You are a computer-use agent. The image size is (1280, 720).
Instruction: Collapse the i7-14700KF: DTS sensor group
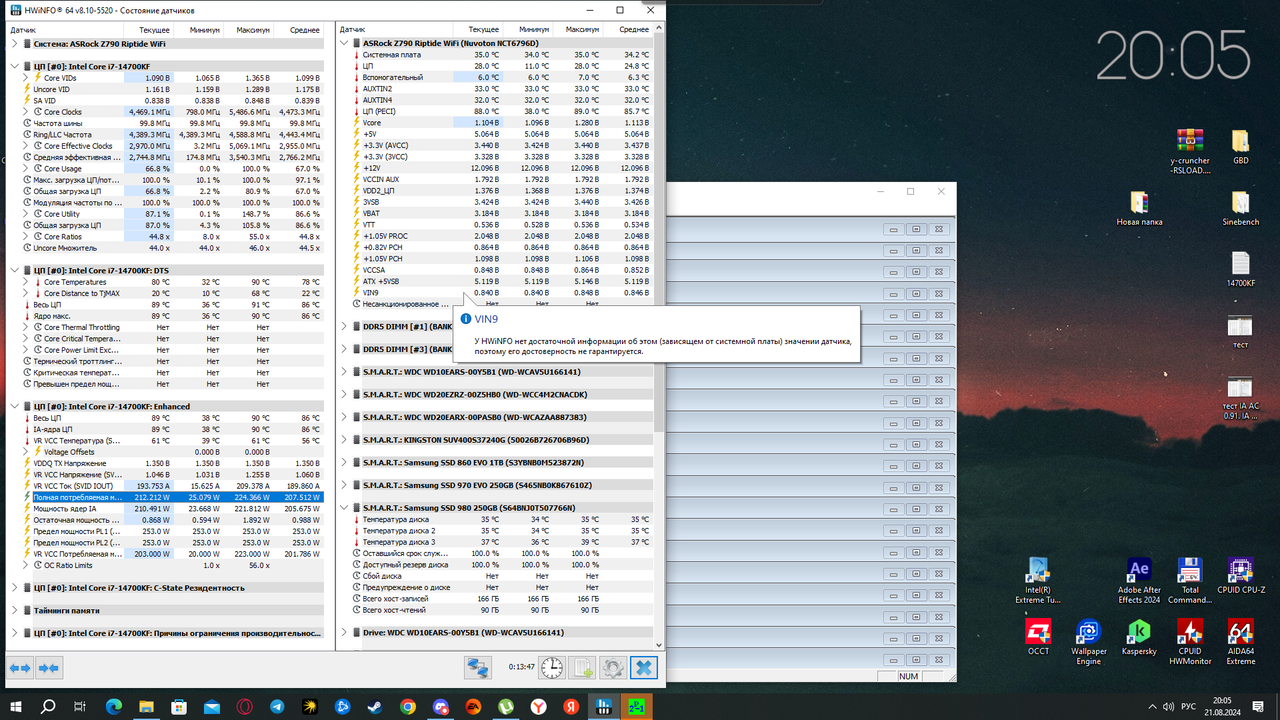tap(14, 270)
